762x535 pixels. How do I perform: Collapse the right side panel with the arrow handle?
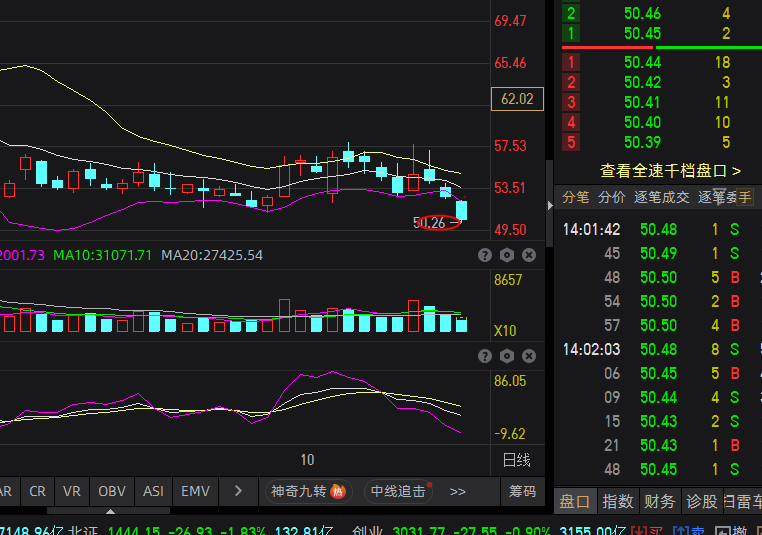pyautogui.click(x=548, y=205)
